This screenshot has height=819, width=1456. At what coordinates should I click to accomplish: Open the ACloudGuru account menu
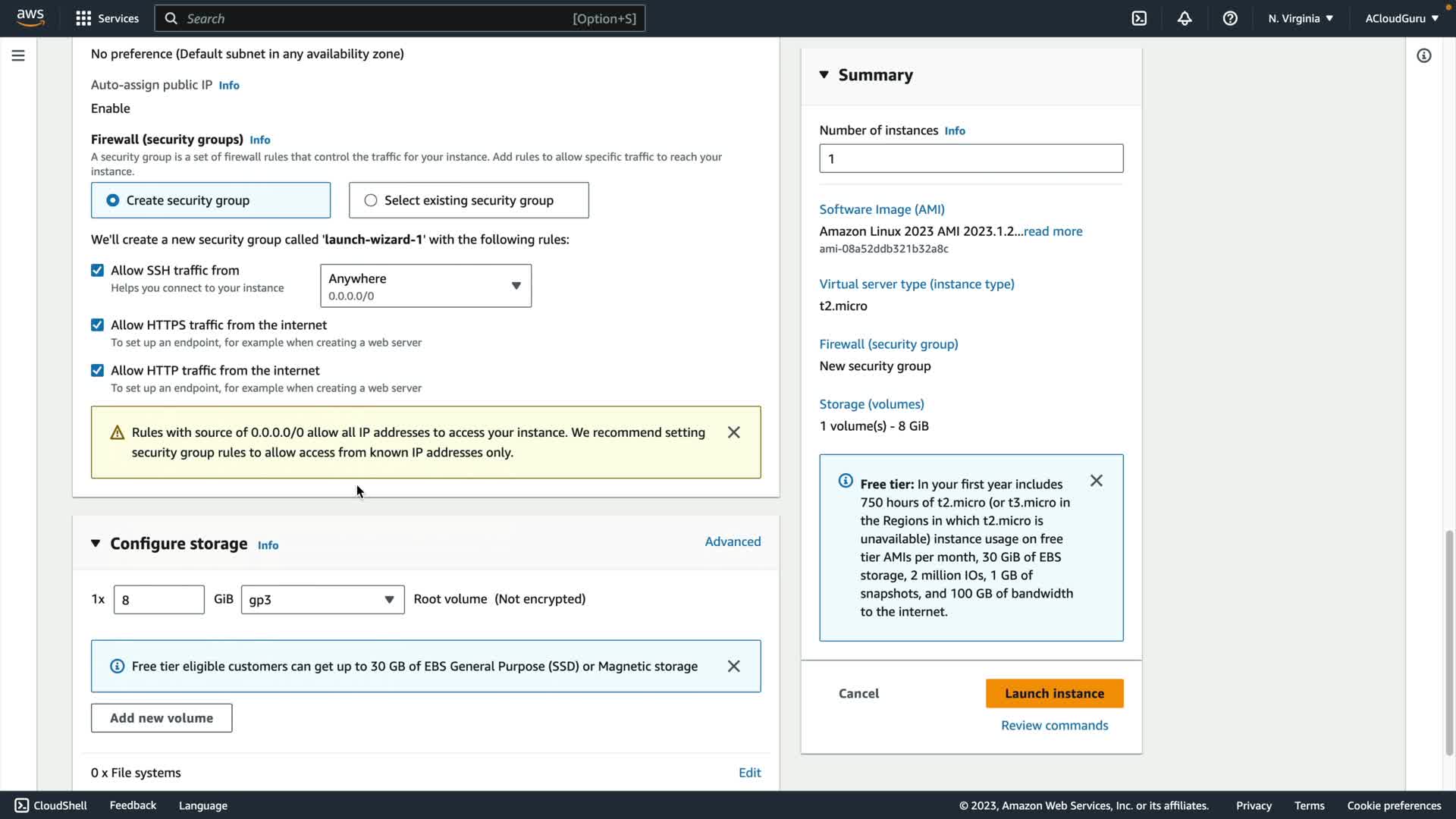pyautogui.click(x=1401, y=18)
